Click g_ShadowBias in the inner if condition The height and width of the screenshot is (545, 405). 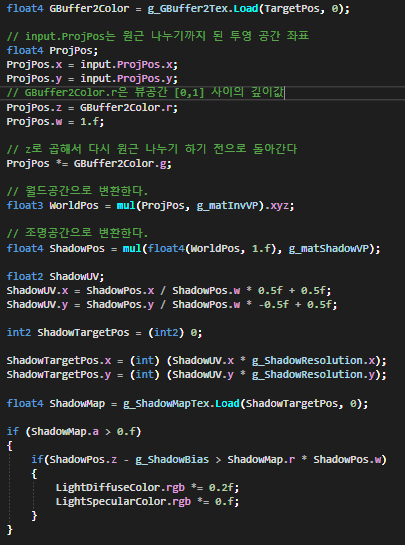(172, 460)
